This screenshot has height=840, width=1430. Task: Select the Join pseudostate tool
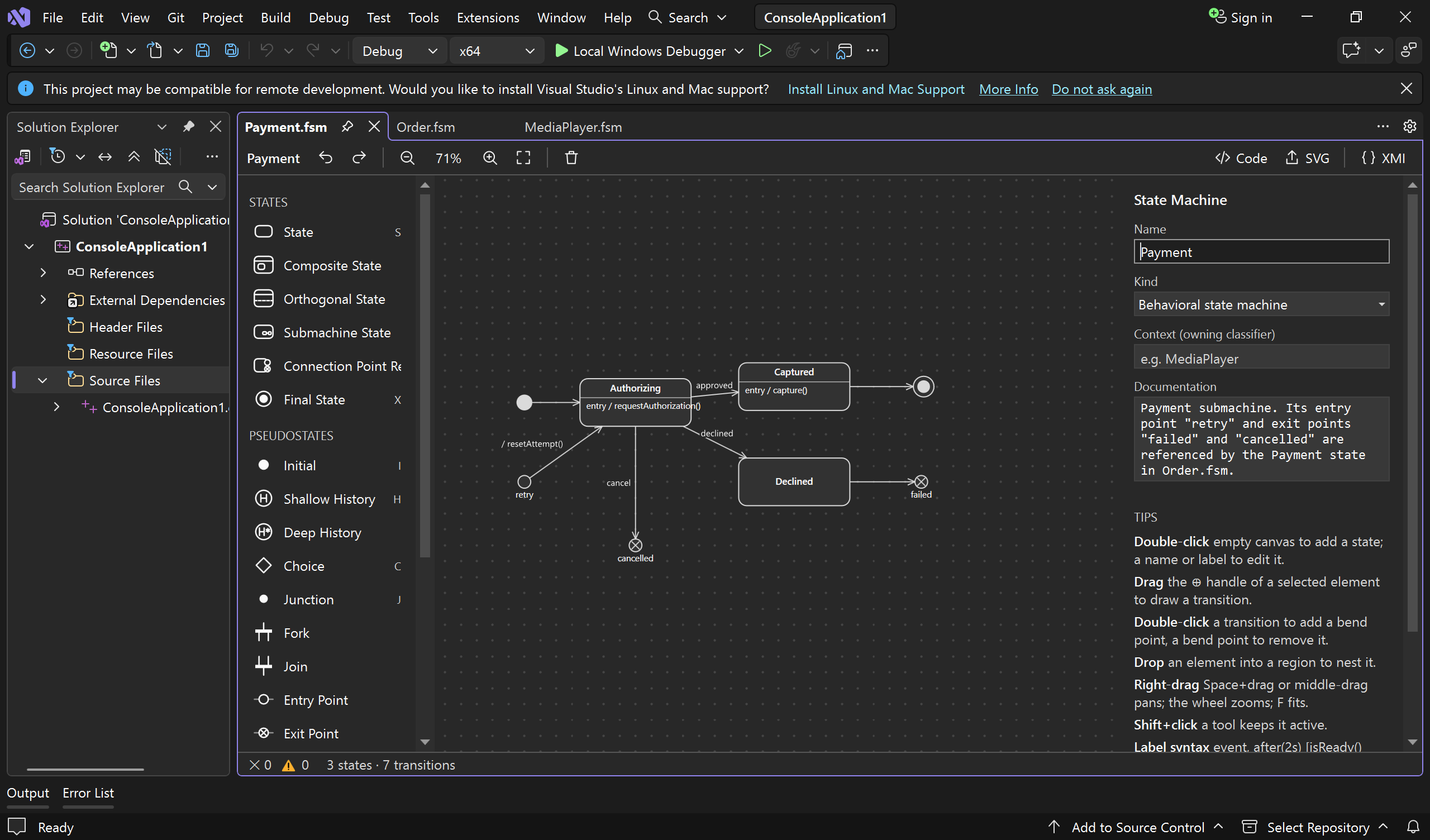click(327, 666)
